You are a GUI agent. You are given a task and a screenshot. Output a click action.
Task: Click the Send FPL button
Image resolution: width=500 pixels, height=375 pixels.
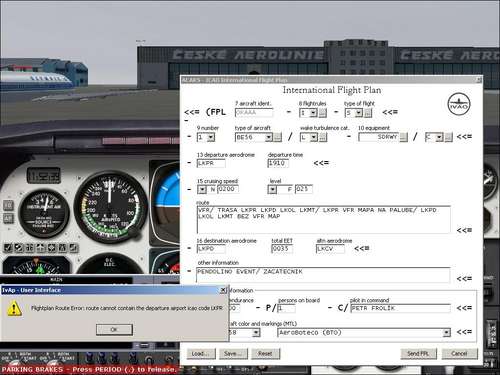tap(418, 353)
